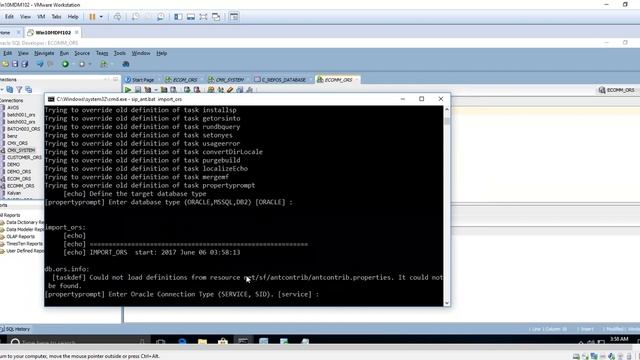Image resolution: width=640 pixels, height=360 pixels.
Task: Click the clear eraser icon in worksheet toolbar
Action: point(230,90)
